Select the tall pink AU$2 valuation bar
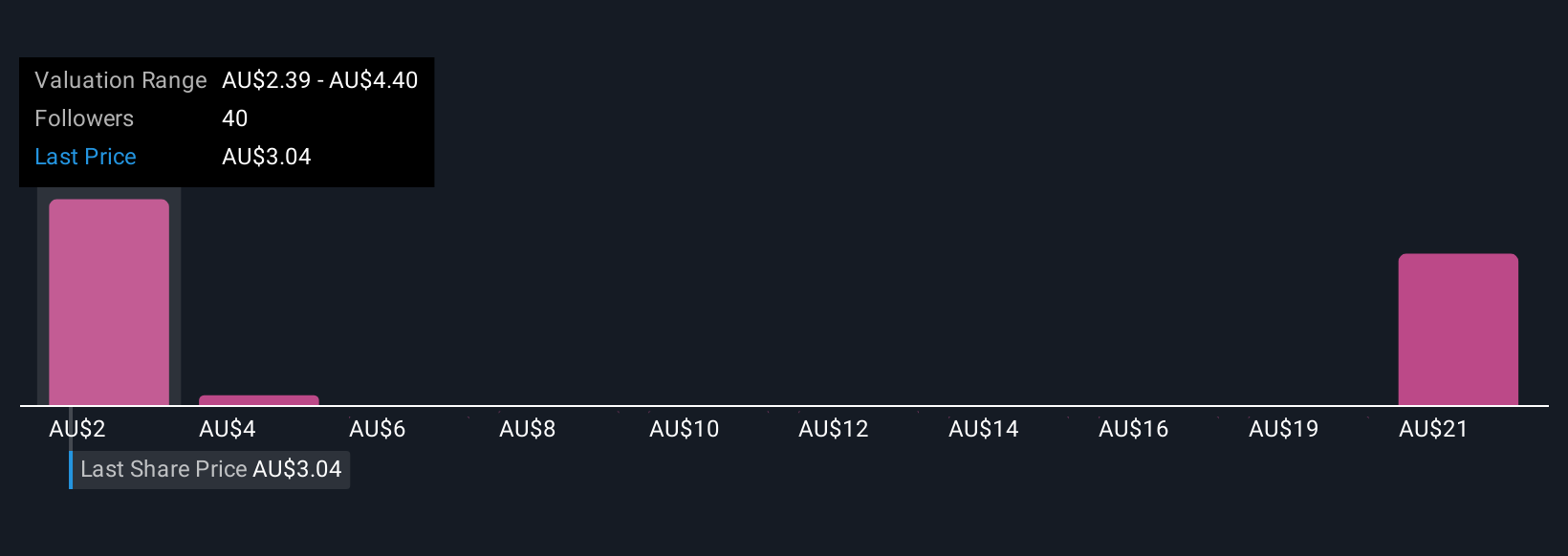The width and height of the screenshot is (1568, 556). (x=109, y=302)
